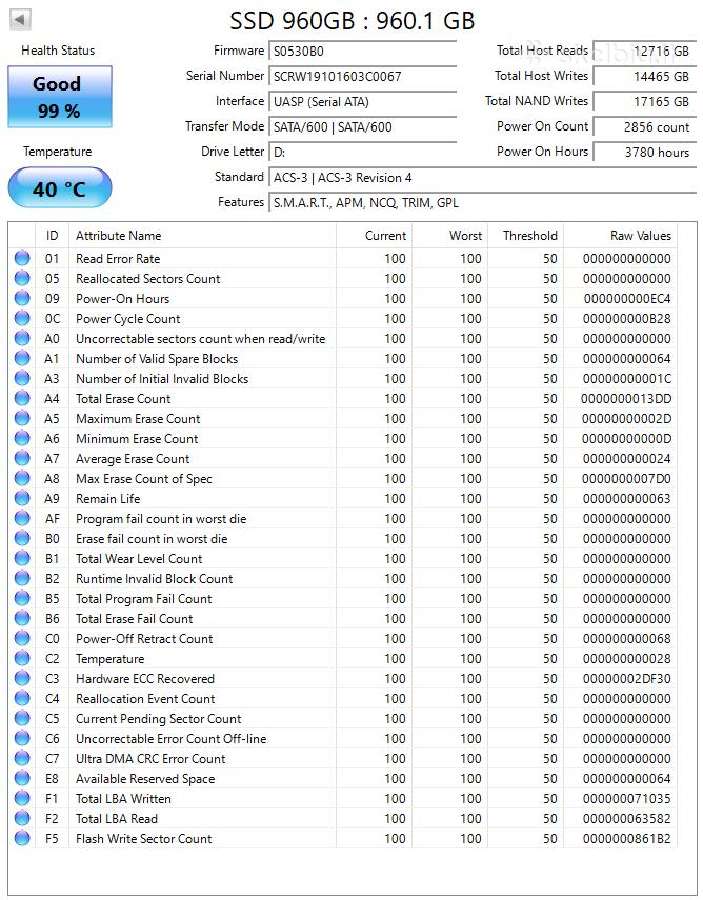This screenshot has width=703, height=900.
Task: Click Total NAND Writes value 17165 GB
Action: (x=644, y=102)
